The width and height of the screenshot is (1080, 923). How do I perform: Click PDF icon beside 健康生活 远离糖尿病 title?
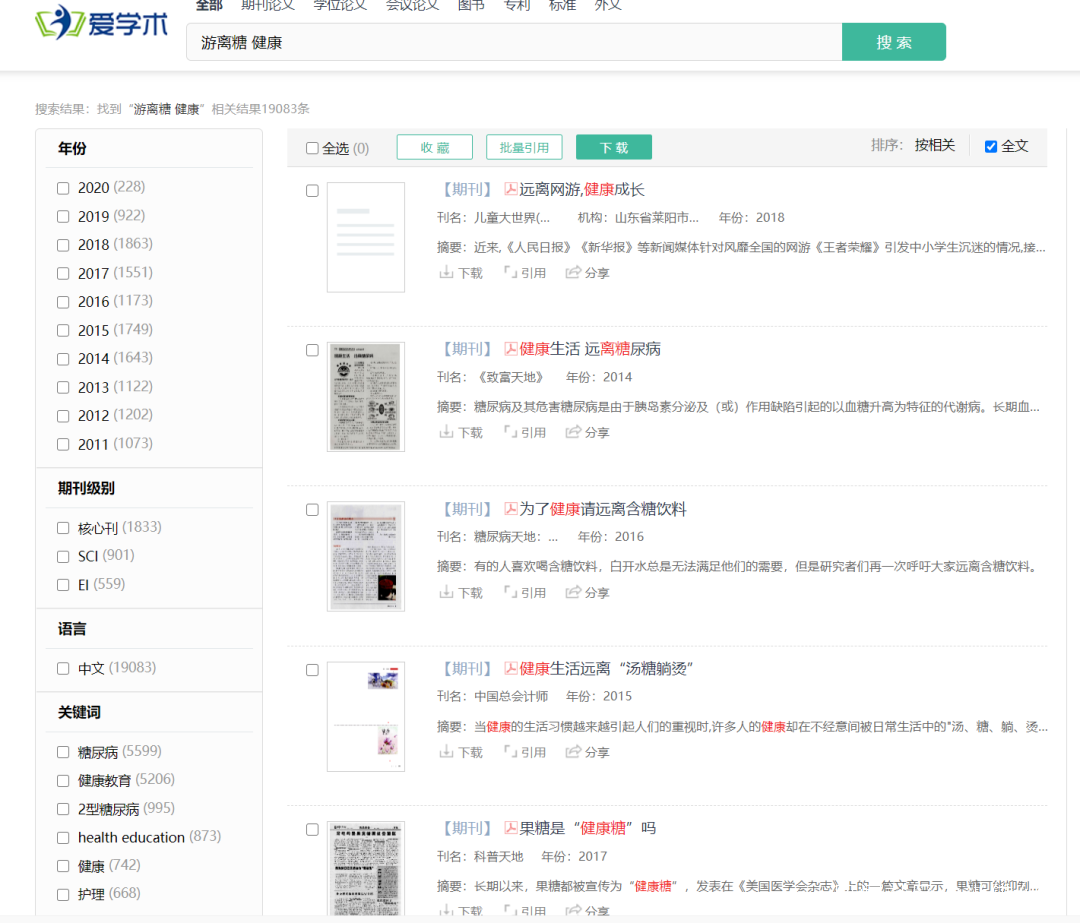[510, 349]
